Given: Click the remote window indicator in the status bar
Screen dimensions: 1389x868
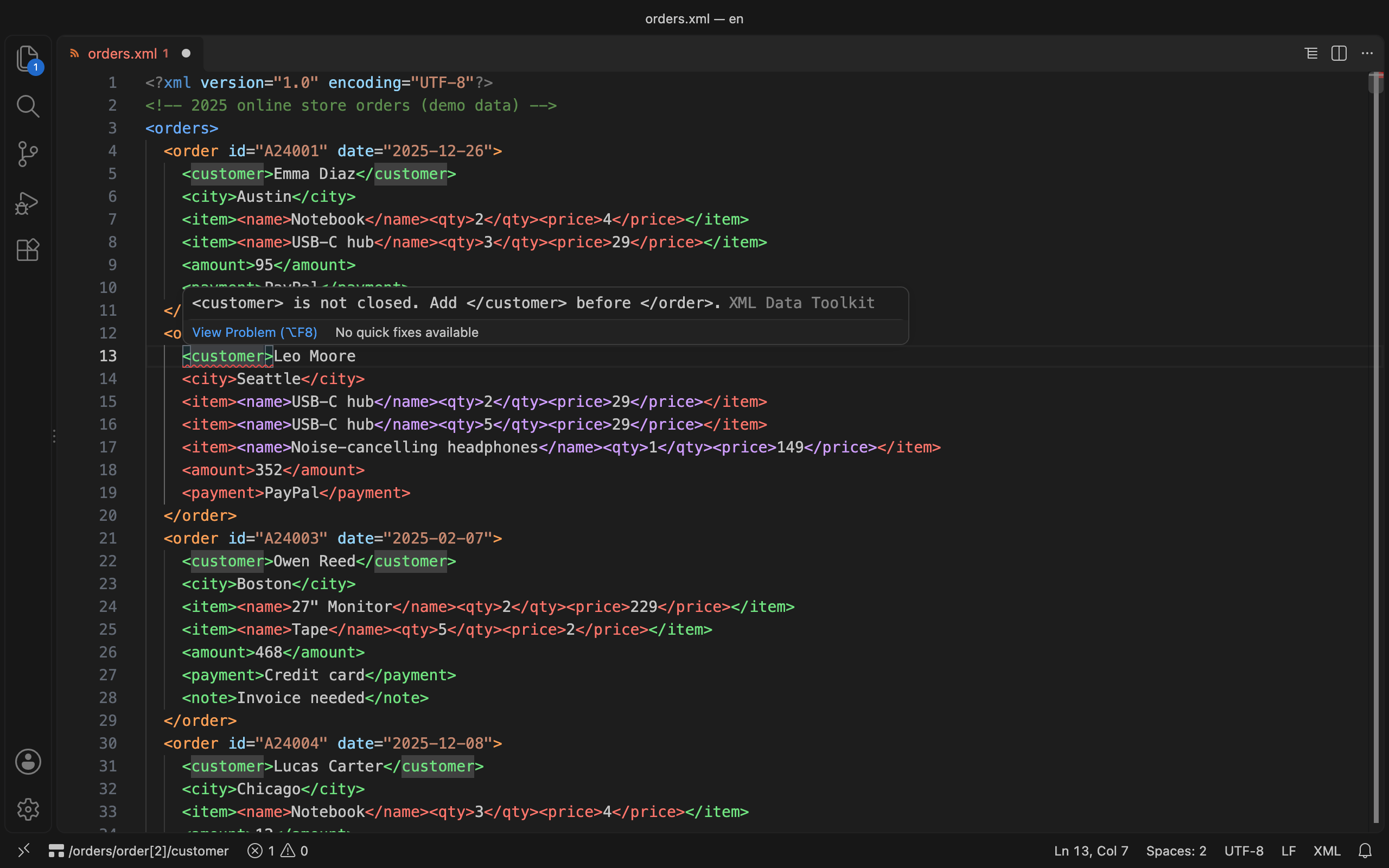Looking at the screenshot, I should point(23,850).
